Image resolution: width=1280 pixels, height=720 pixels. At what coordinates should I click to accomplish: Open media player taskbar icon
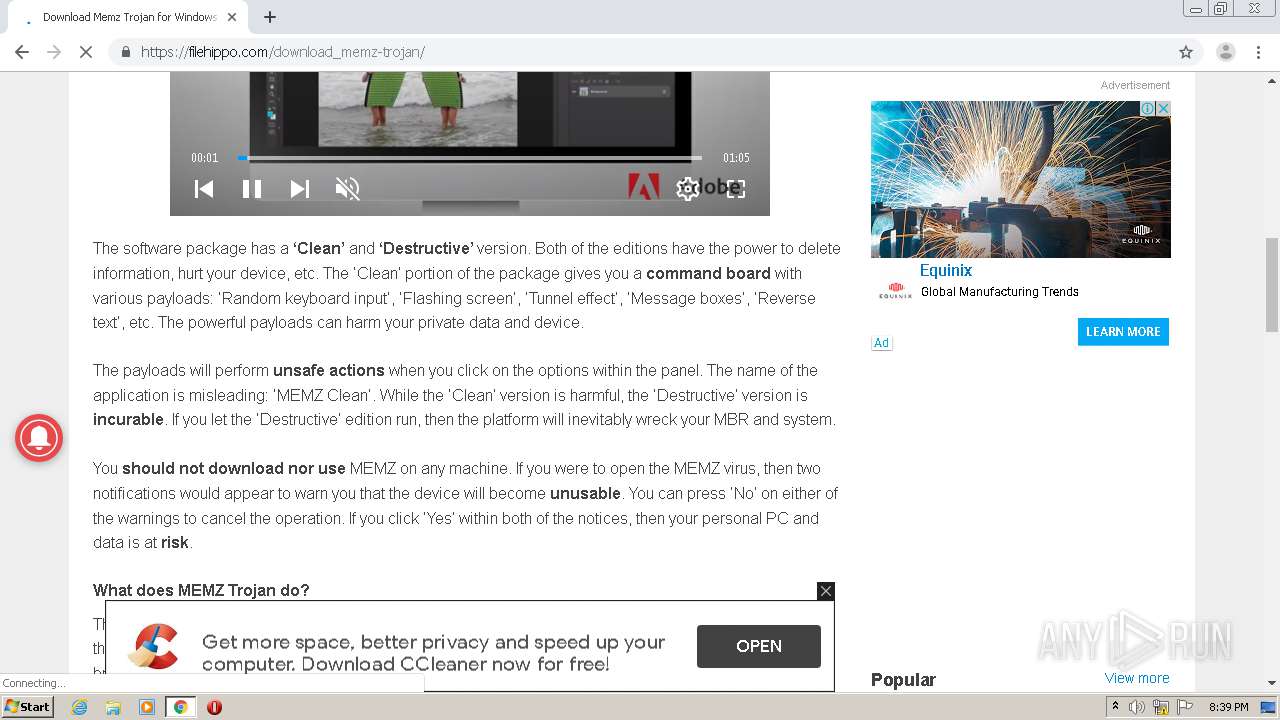147,707
